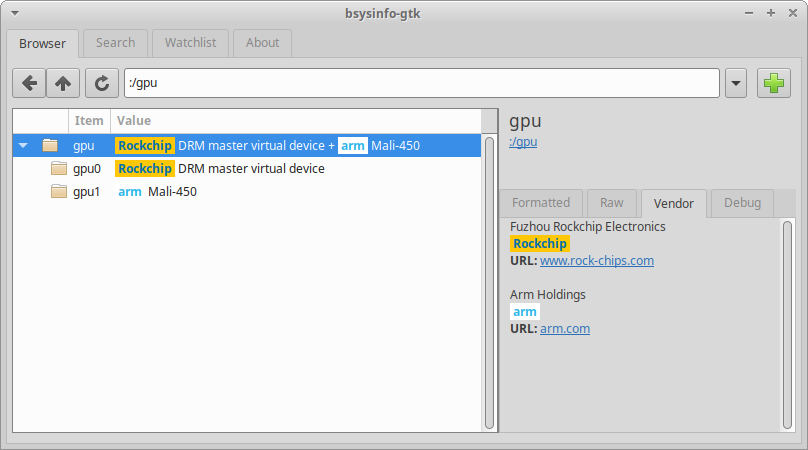
Task: Switch to the Debug tab
Action: pyautogui.click(x=743, y=203)
